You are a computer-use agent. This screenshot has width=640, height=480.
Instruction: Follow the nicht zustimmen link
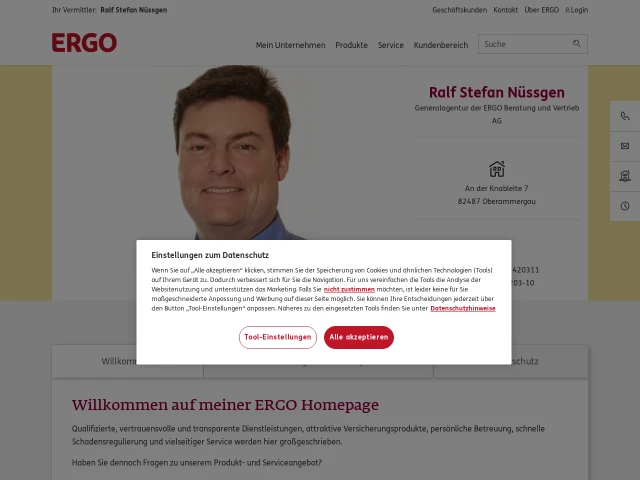point(349,289)
